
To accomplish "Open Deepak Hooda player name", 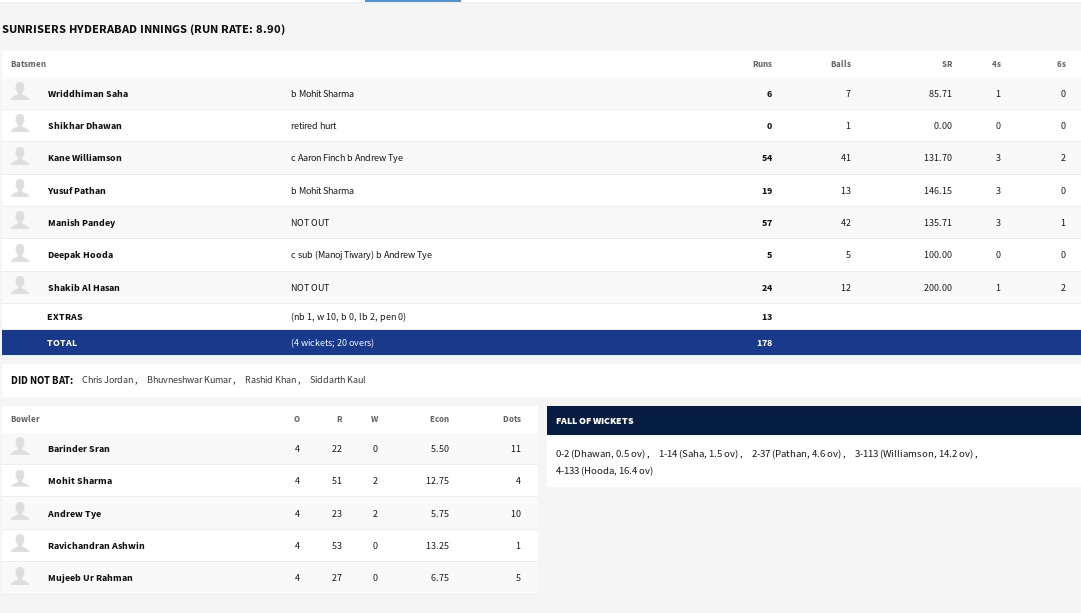I will [80, 255].
